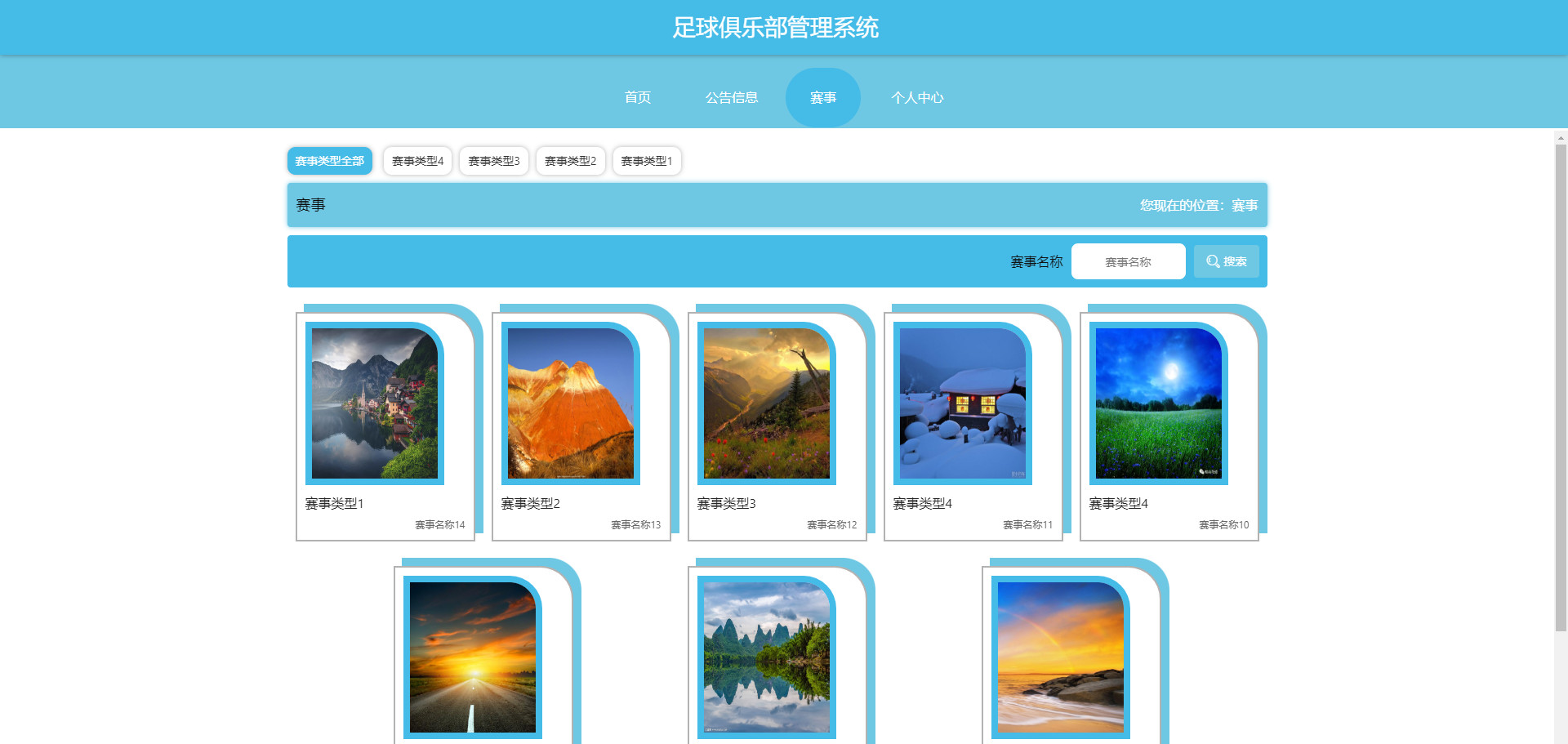Go to 个人中心 in navigation
This screenshot has height=744, width=1568.
tap(917, 97)
